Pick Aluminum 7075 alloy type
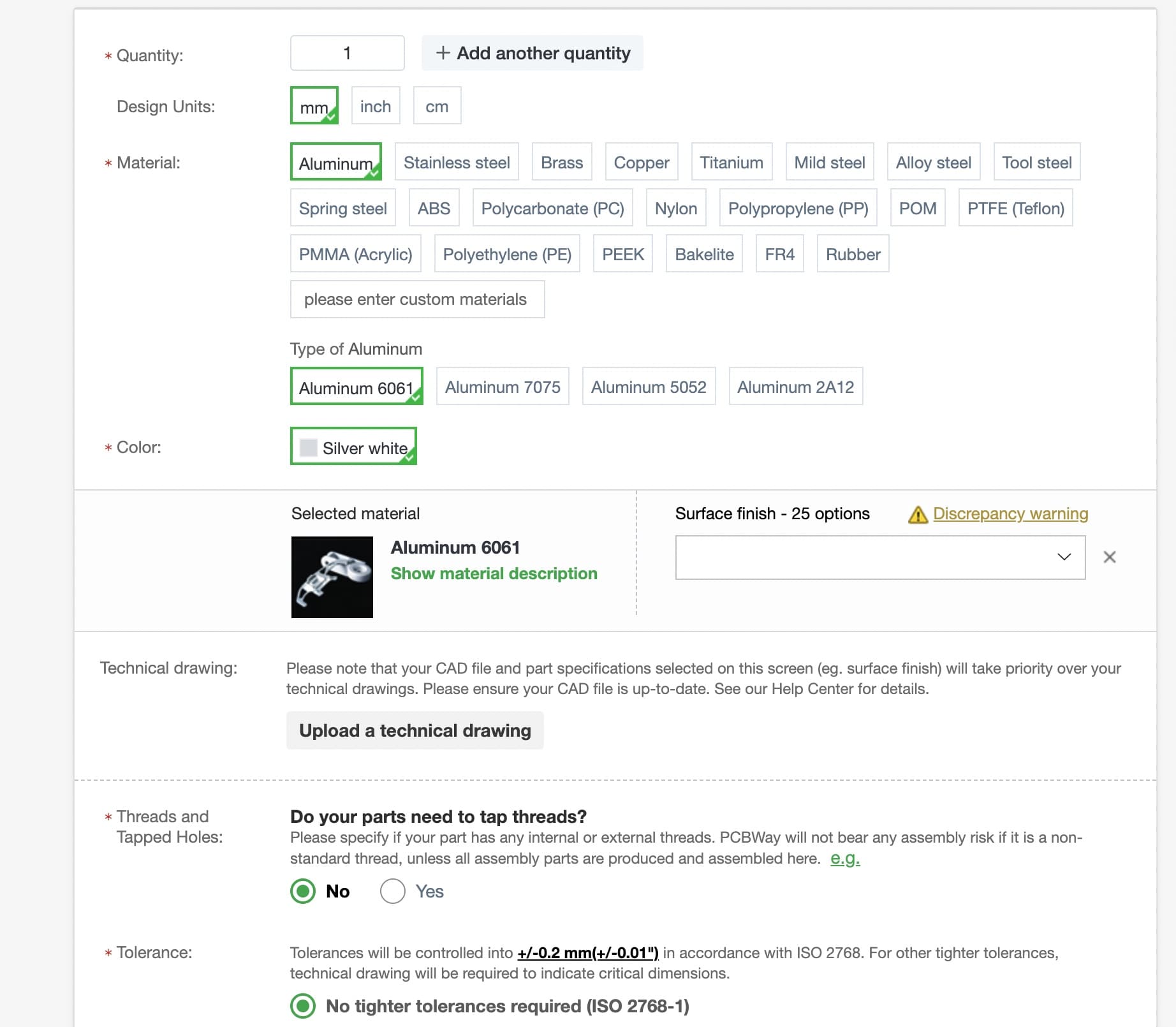1176x1027 pixels. (x=503, y=387)
